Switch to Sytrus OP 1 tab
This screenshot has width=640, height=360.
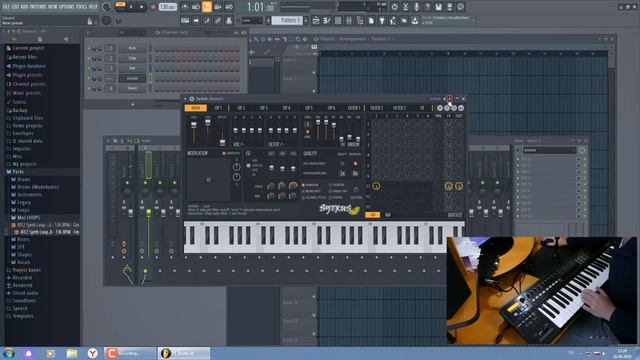coord(218,108)
